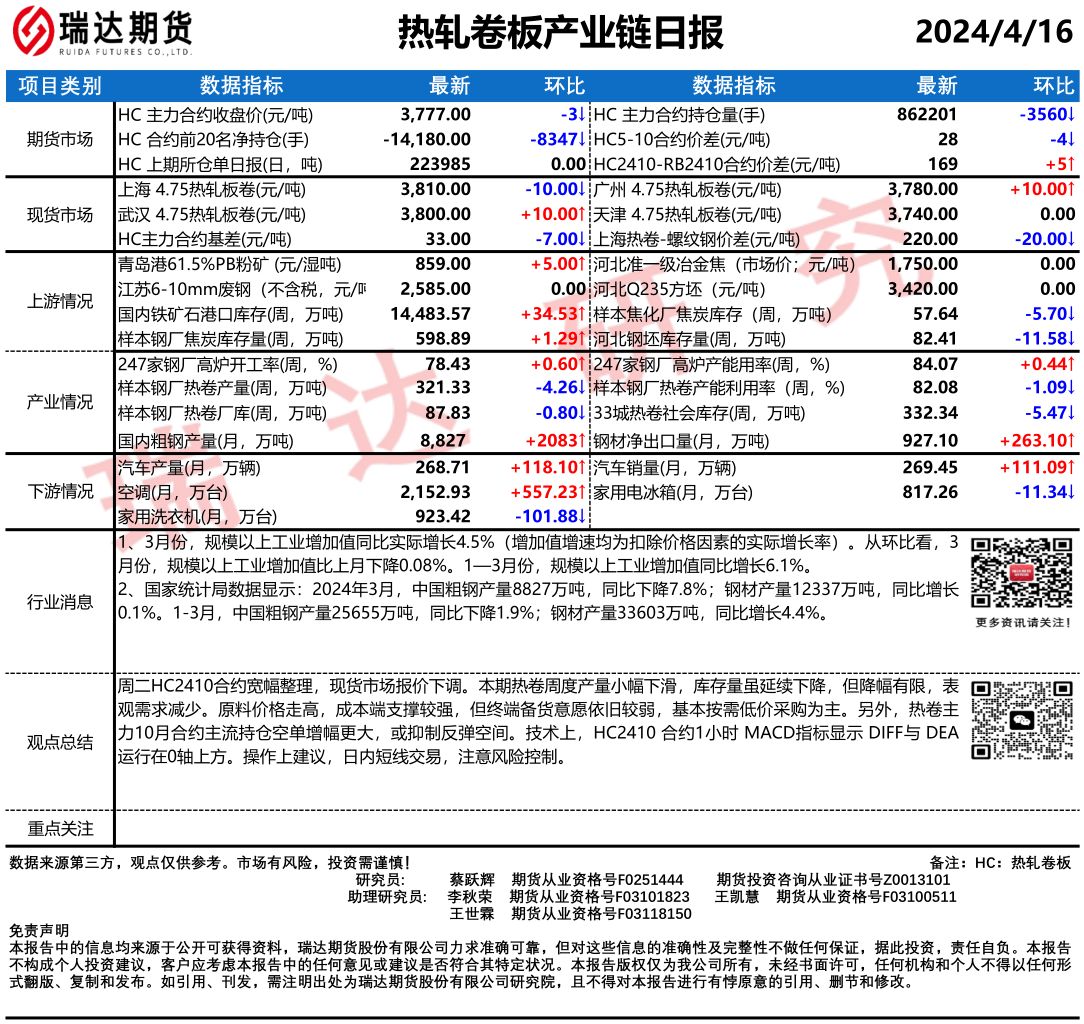Click the report date 2024/4/16

click(x=993, y=32)
